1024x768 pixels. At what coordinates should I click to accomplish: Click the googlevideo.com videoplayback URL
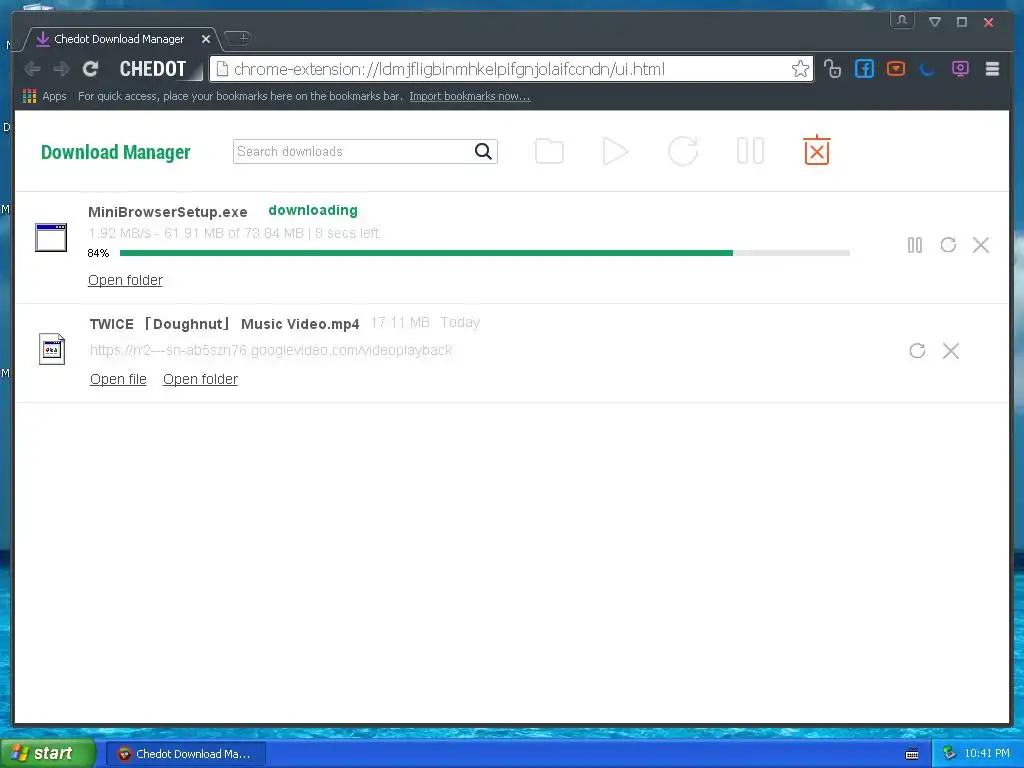[271, 350]
